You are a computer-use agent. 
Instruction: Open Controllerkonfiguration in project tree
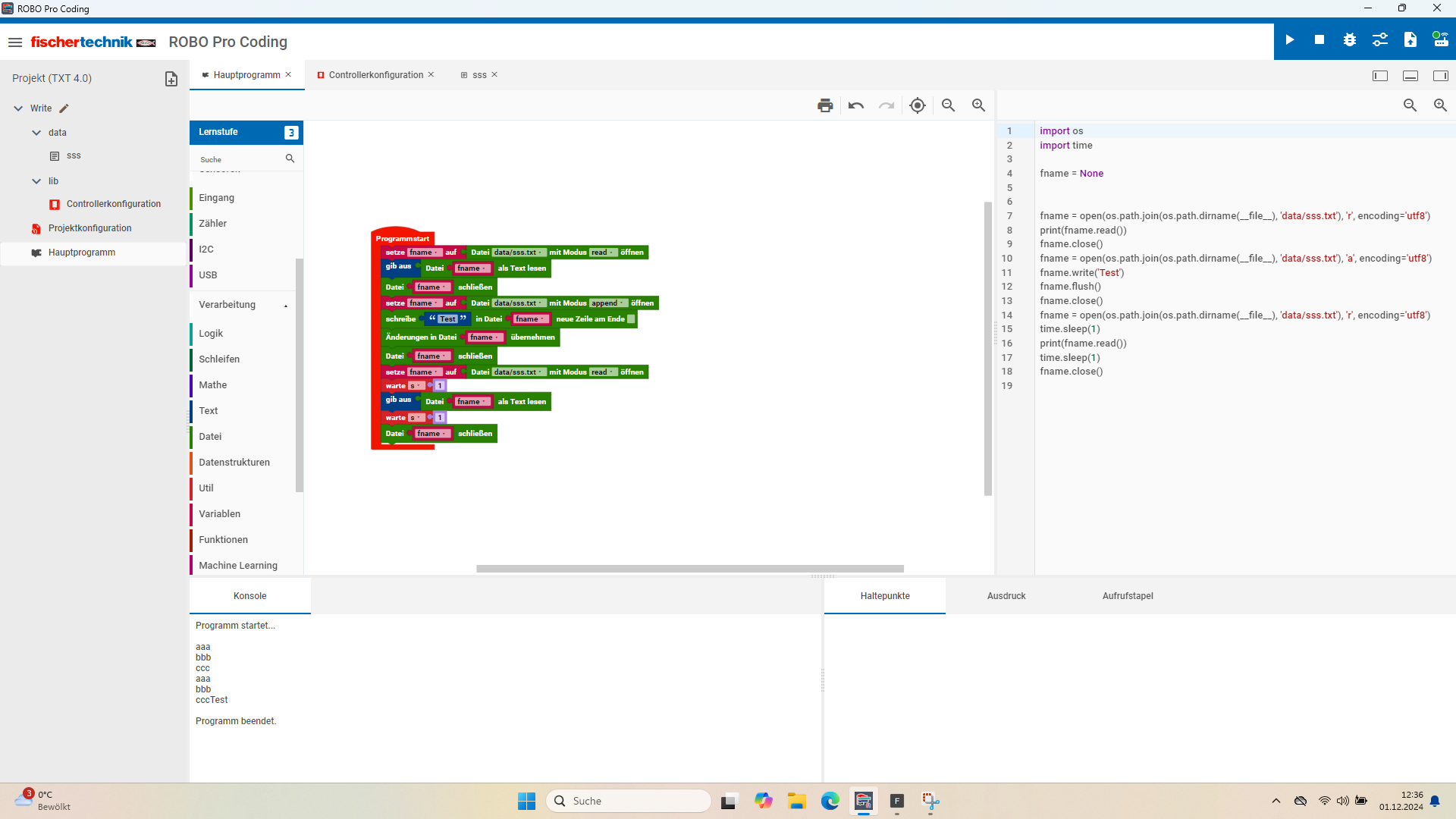[114, 204]
